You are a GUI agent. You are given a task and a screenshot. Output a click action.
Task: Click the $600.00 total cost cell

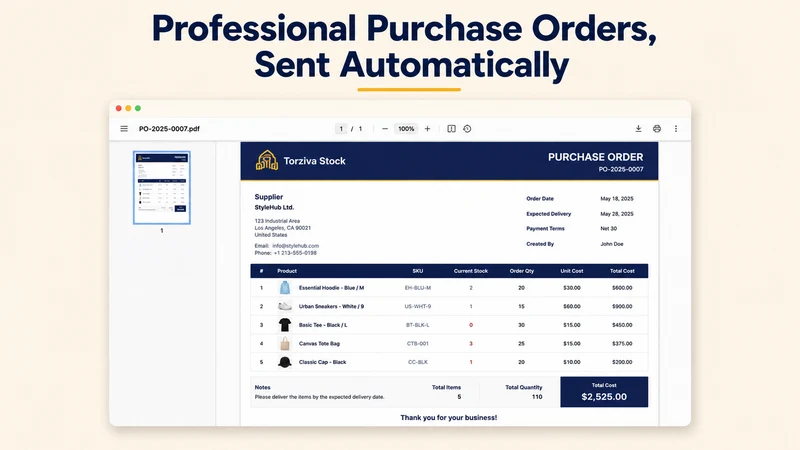click(x=622, y=288)
